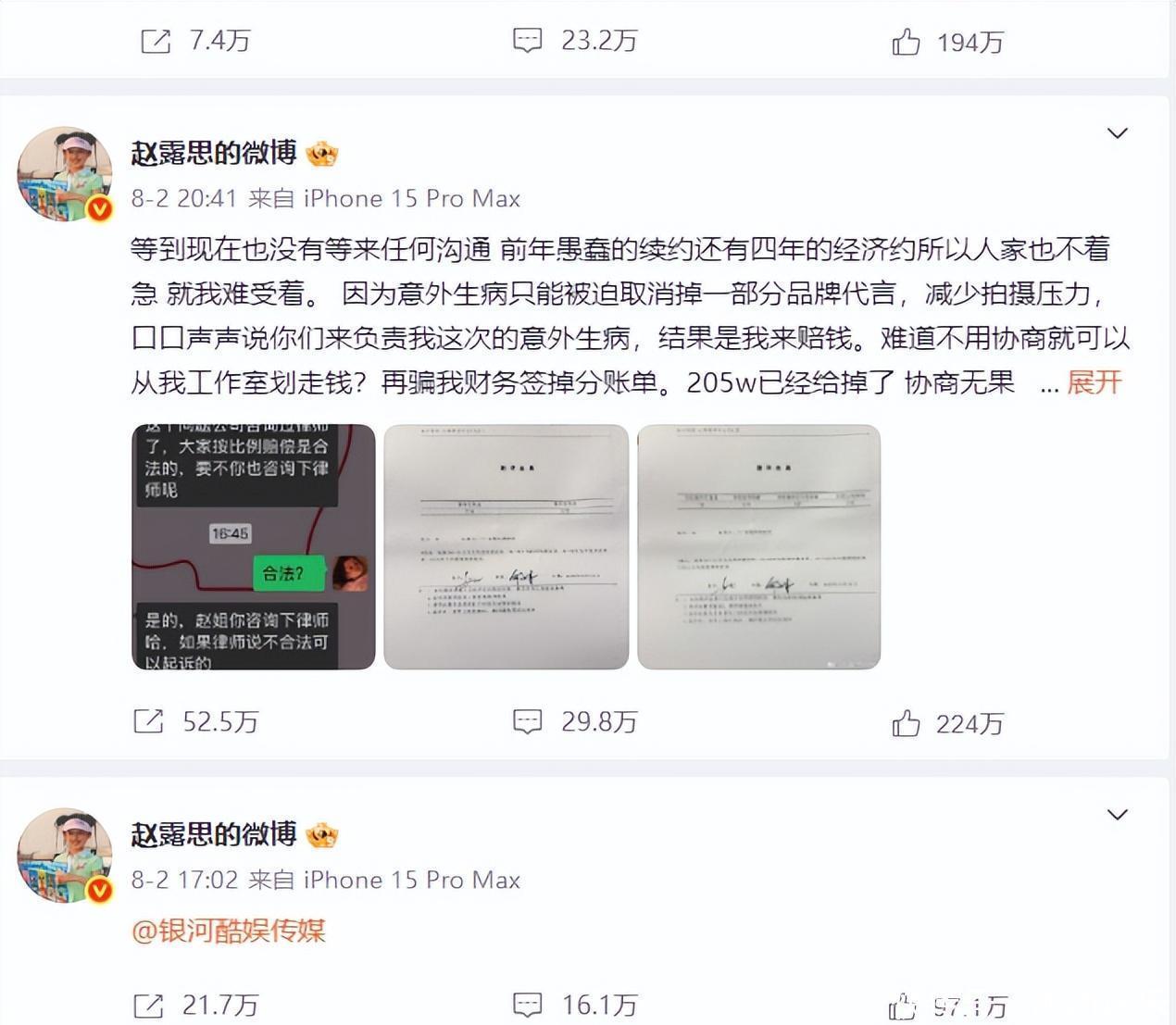The height and width of the screenshot is (1025, 1176).
Task: Open the middle document photo thumbnail
Action: point(507,546)
